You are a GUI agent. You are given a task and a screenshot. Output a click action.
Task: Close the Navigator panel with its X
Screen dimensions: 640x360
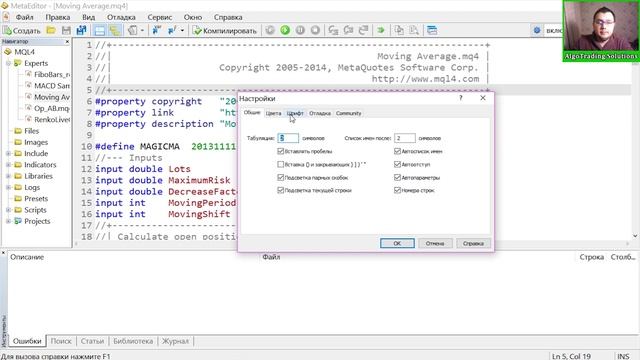coord(67,42)
